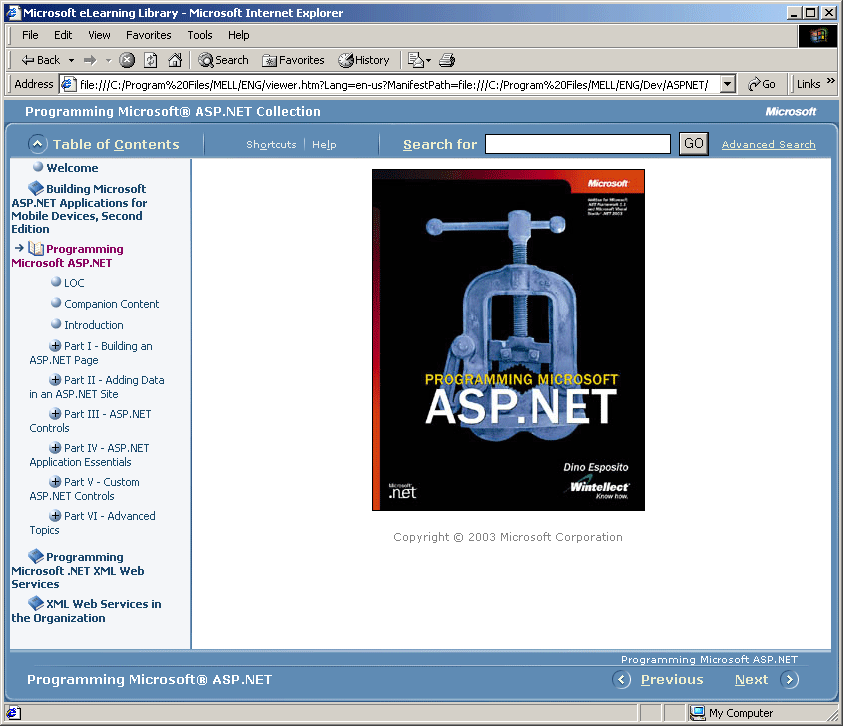Open the Tools menu
843x726 pixels.
click(199, 35)
